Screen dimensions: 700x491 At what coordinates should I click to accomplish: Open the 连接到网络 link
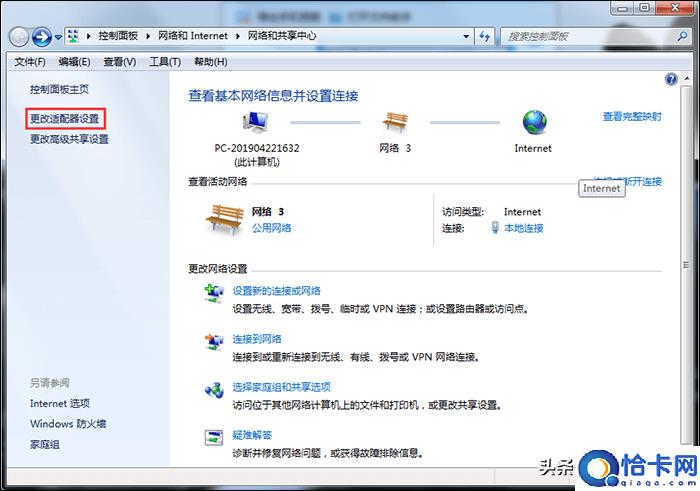tap(257, 339)
